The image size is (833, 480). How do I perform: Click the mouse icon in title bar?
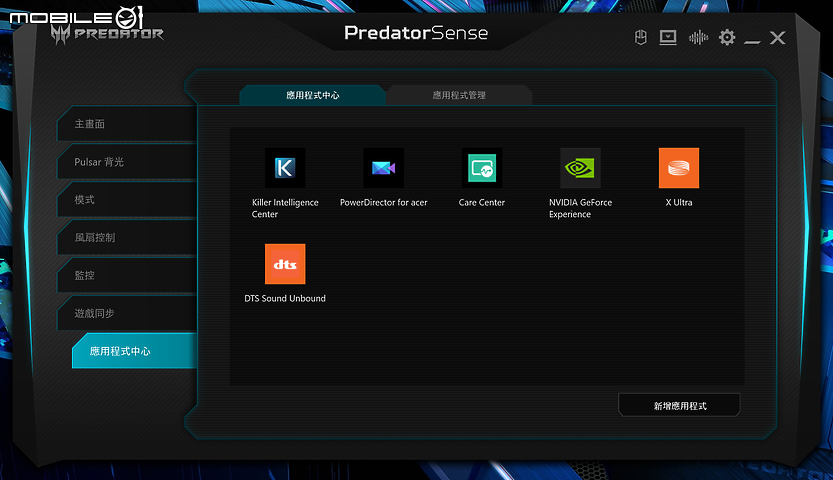641,38
